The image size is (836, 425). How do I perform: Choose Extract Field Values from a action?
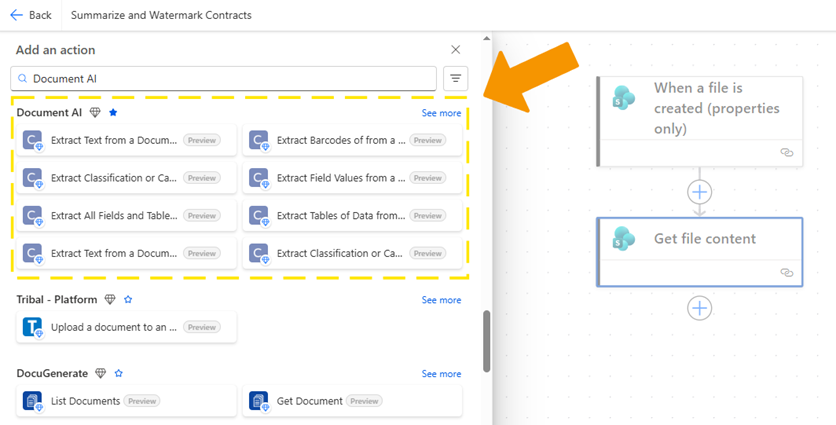352,178
